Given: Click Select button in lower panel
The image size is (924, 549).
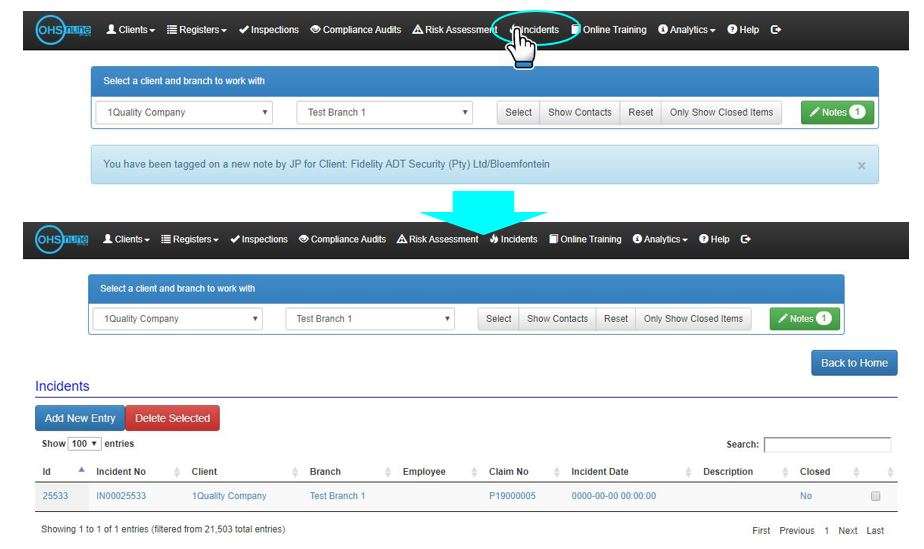Looking at the screenshot, I should (x=499, y=319).
